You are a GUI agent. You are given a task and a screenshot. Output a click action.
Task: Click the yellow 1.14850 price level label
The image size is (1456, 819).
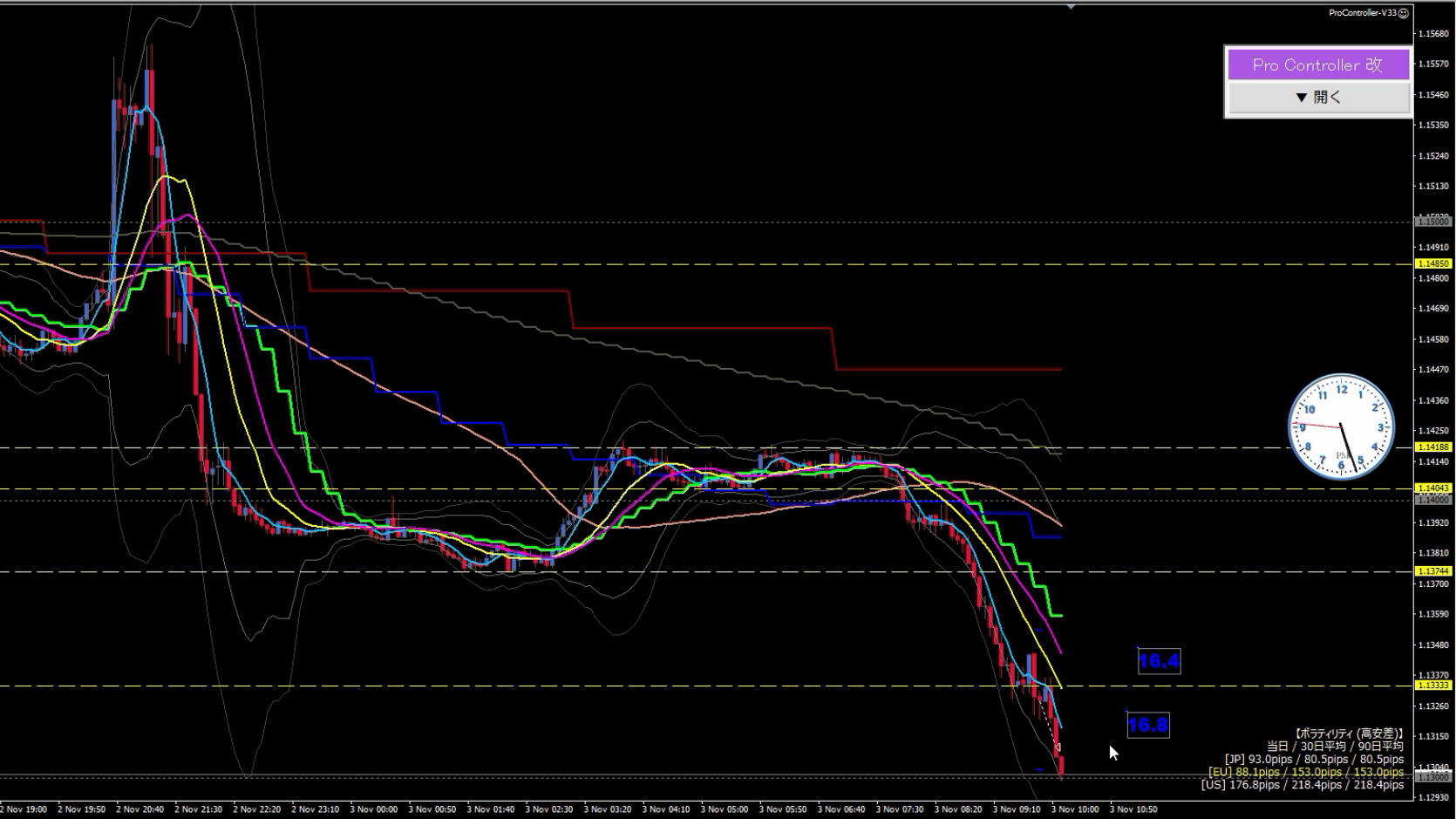pyautogui.click(x=1433, y=263)
